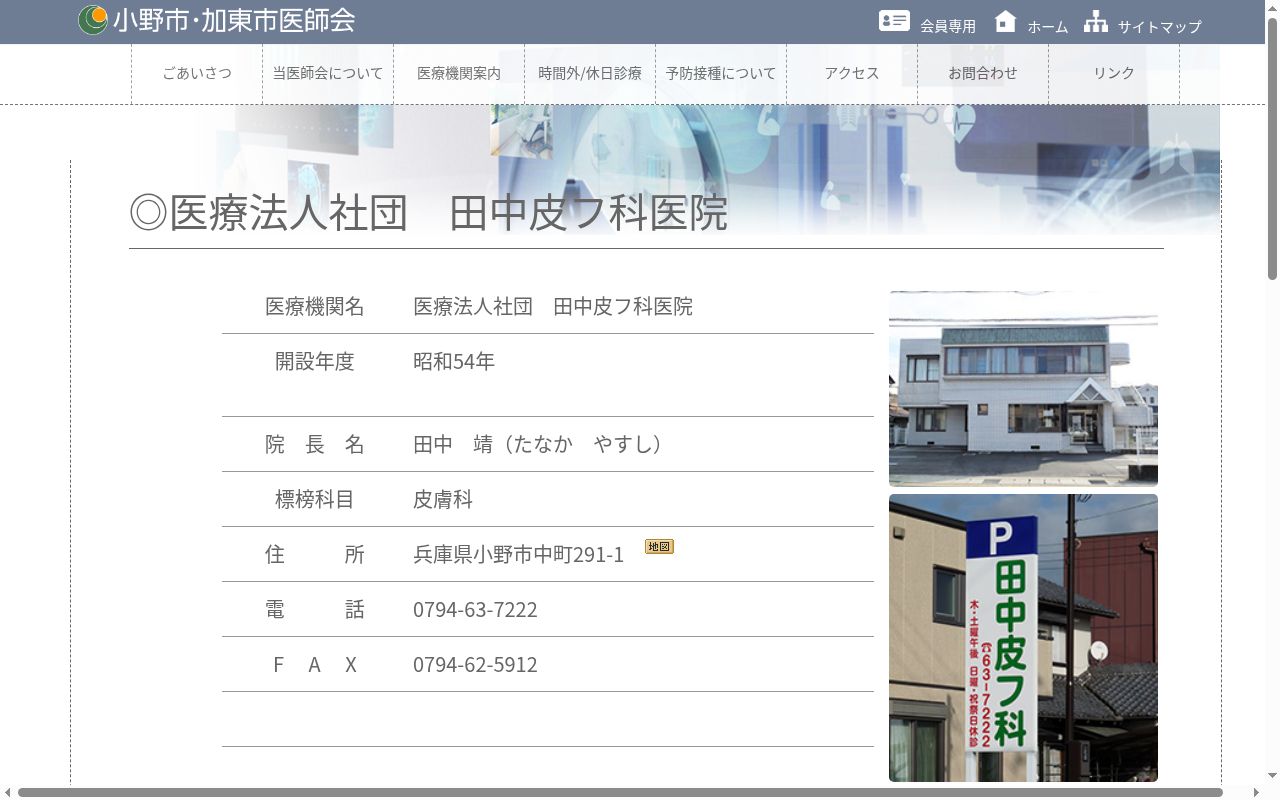Open the 会員専用 member card icon
Screen dimensions: 1280x800
pyautogui.click(x=894, y=20)
